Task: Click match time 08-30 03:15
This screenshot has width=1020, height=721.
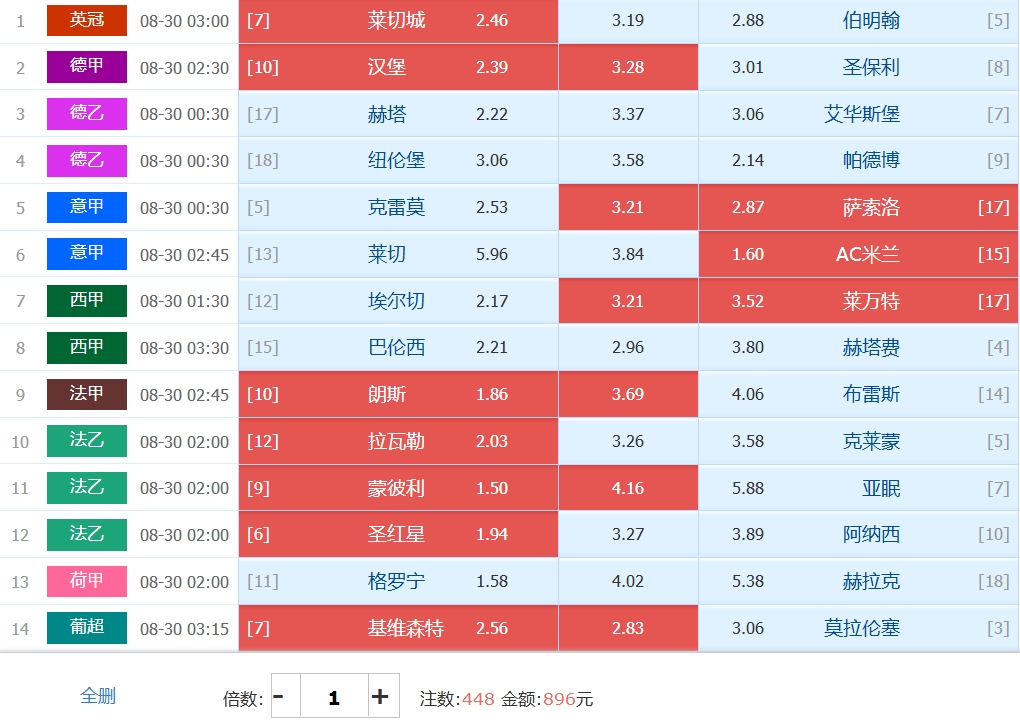Action: (185, 629)
